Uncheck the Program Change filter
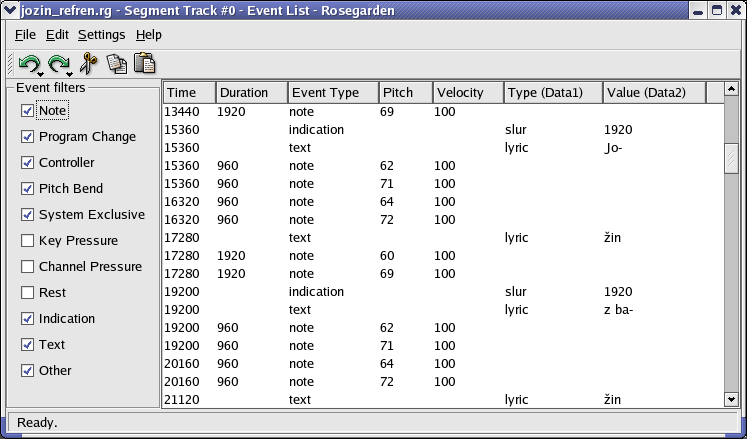 pos(27,137)
